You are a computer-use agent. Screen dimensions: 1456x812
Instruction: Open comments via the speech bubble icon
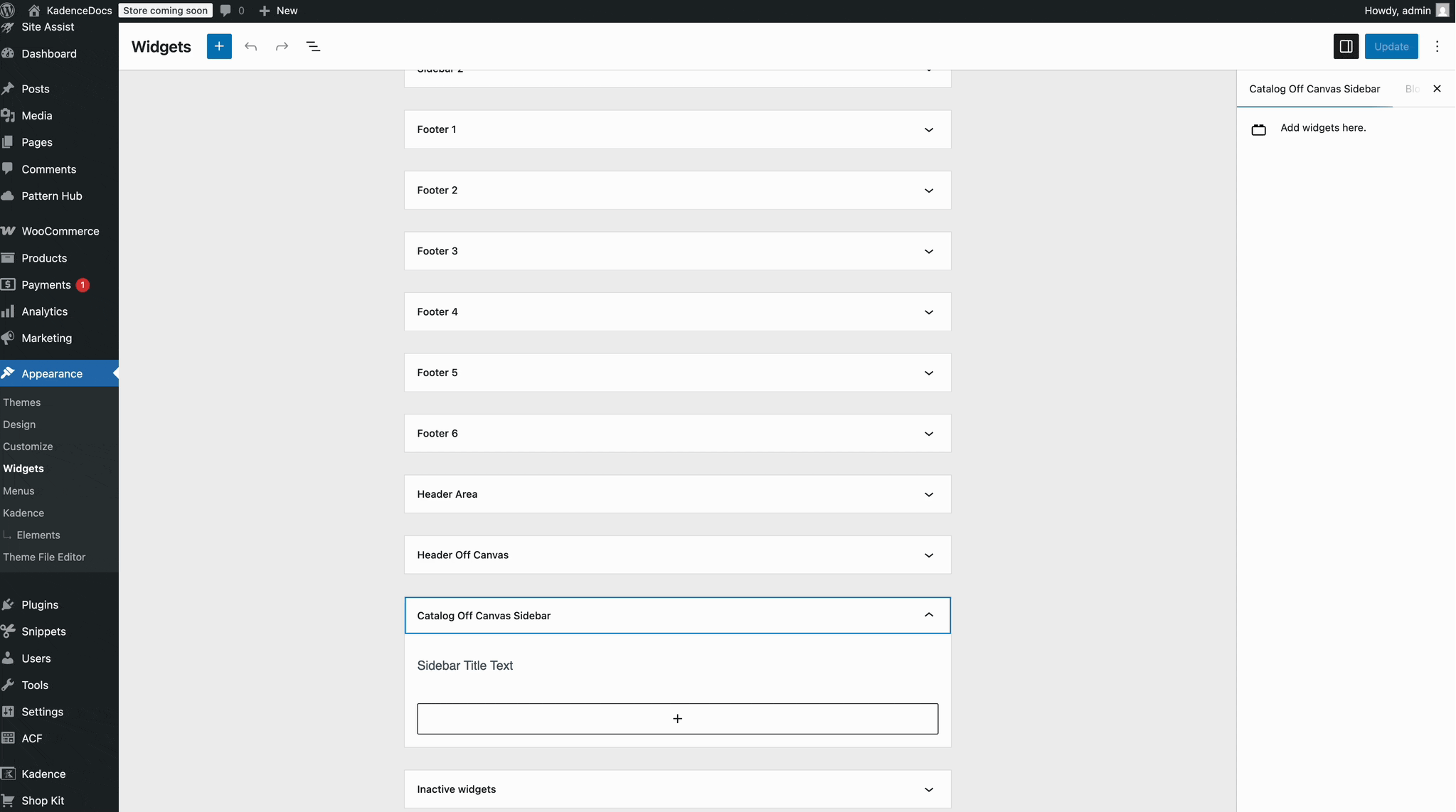(225, 10)
